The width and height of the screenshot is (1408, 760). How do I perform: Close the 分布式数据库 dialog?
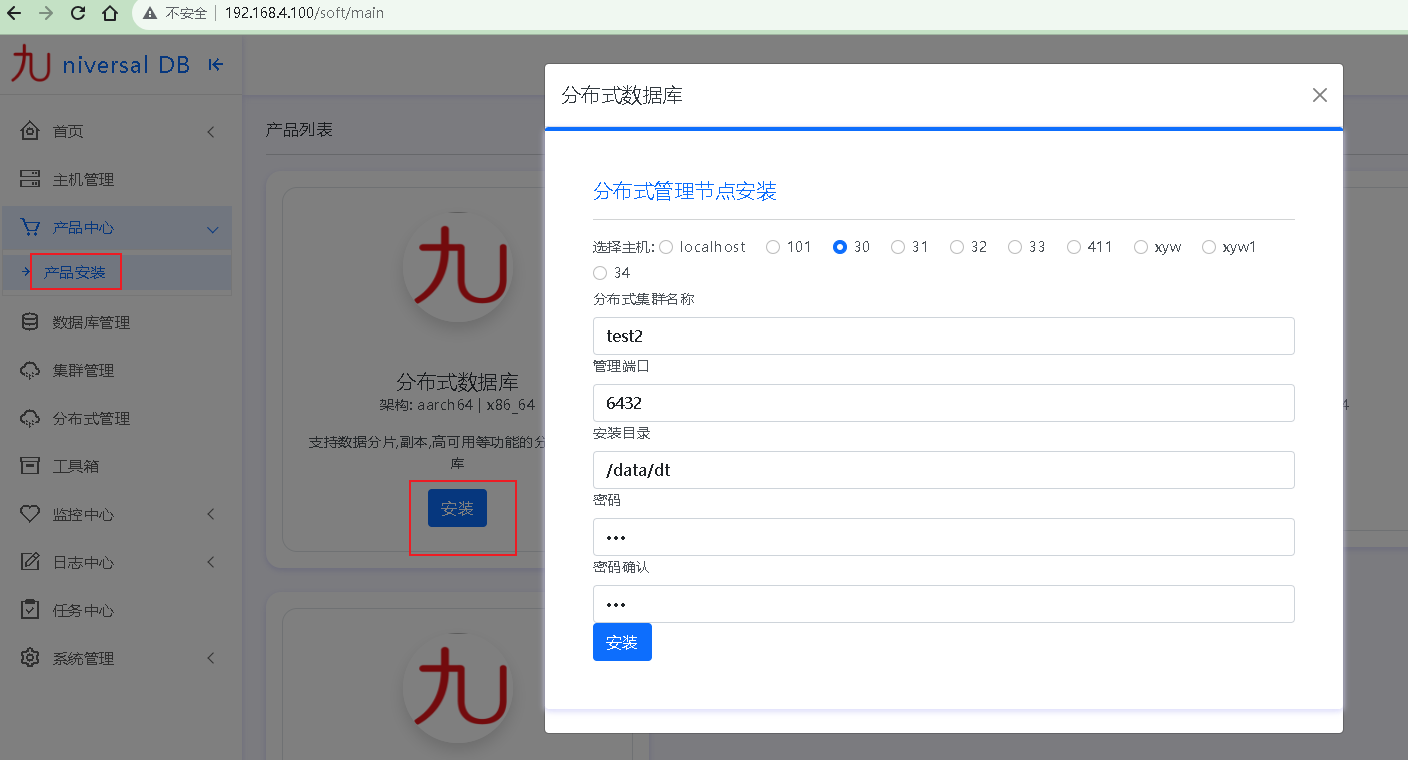(x=1319, y=95)
